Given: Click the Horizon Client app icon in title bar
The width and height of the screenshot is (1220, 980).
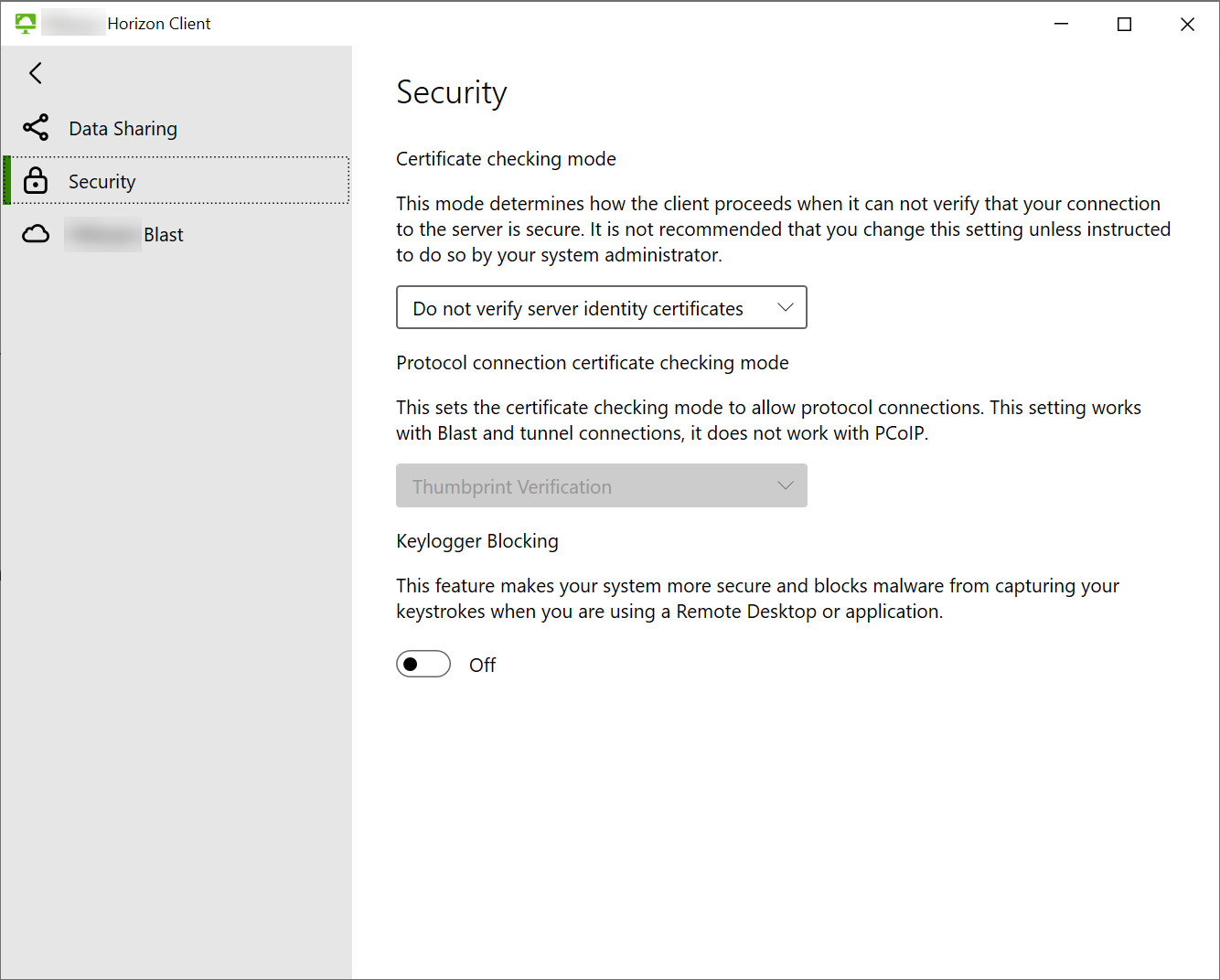Looking at the screenshot, I should click(x=26, y=24).
